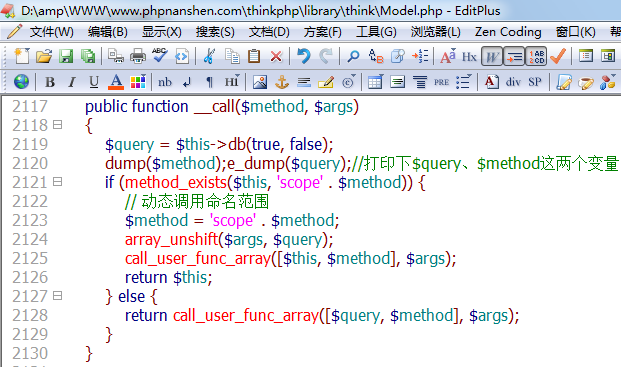621x367 pixels.
Task: Open the font settings Aa icon
Action: point(448,56)
